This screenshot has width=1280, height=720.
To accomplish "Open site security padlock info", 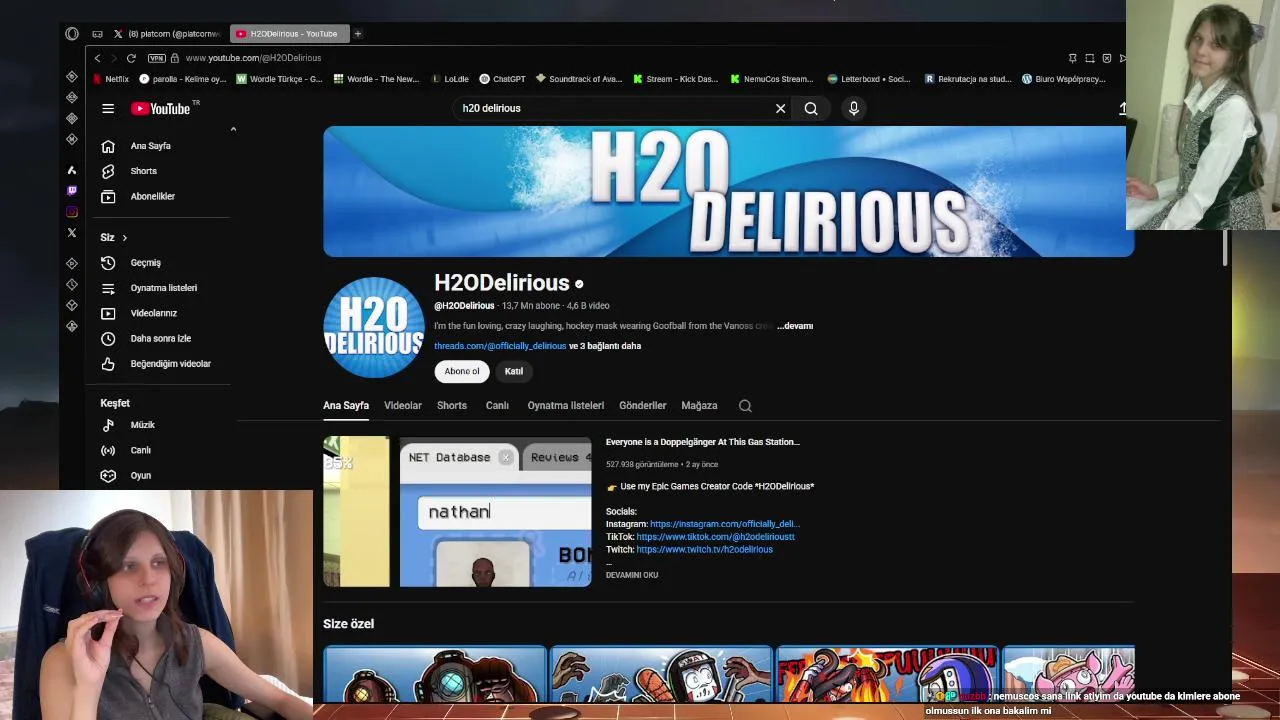I will coord(175,58).
